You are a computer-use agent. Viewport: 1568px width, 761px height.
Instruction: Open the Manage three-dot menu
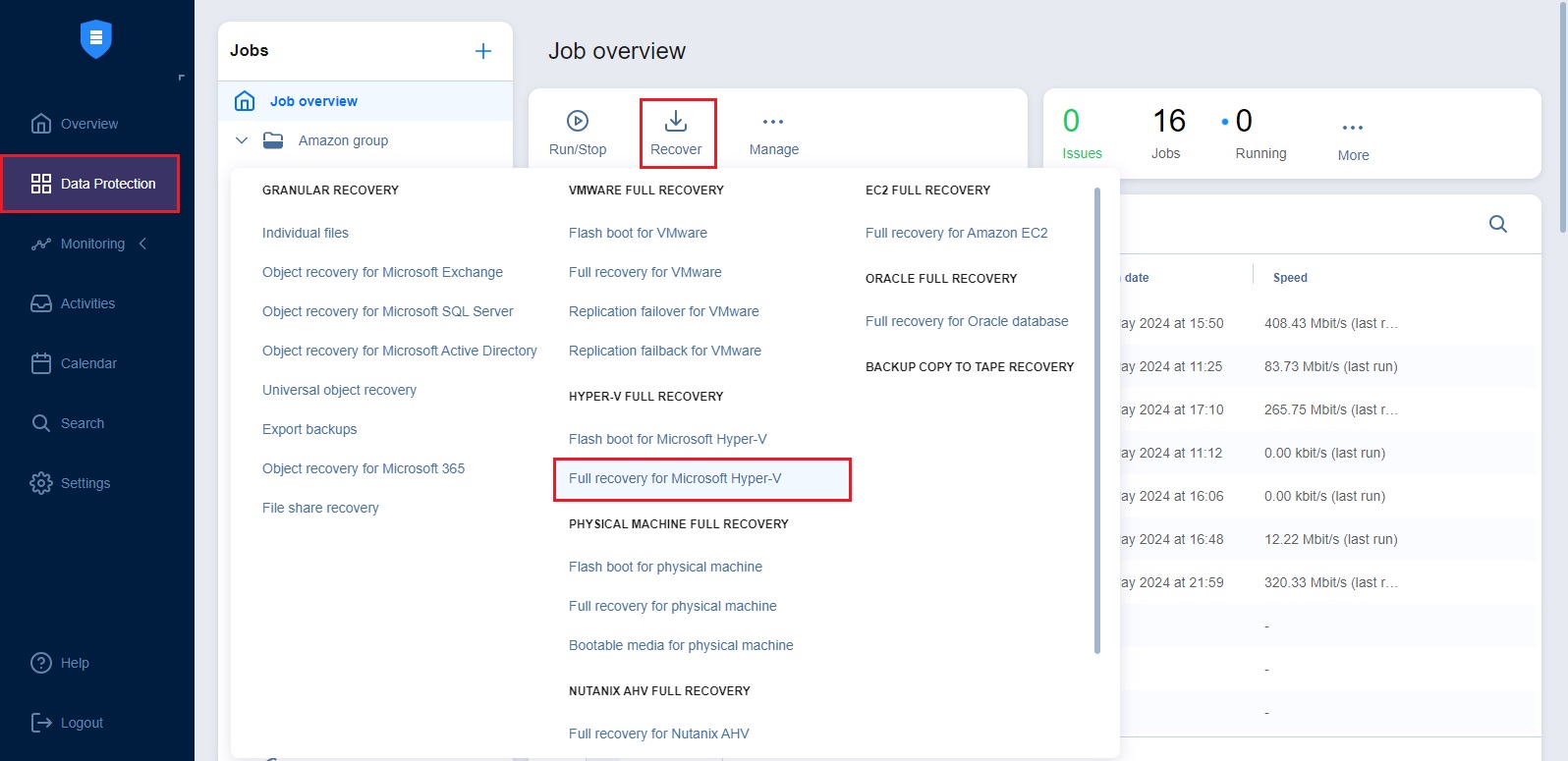pos(773,122)
